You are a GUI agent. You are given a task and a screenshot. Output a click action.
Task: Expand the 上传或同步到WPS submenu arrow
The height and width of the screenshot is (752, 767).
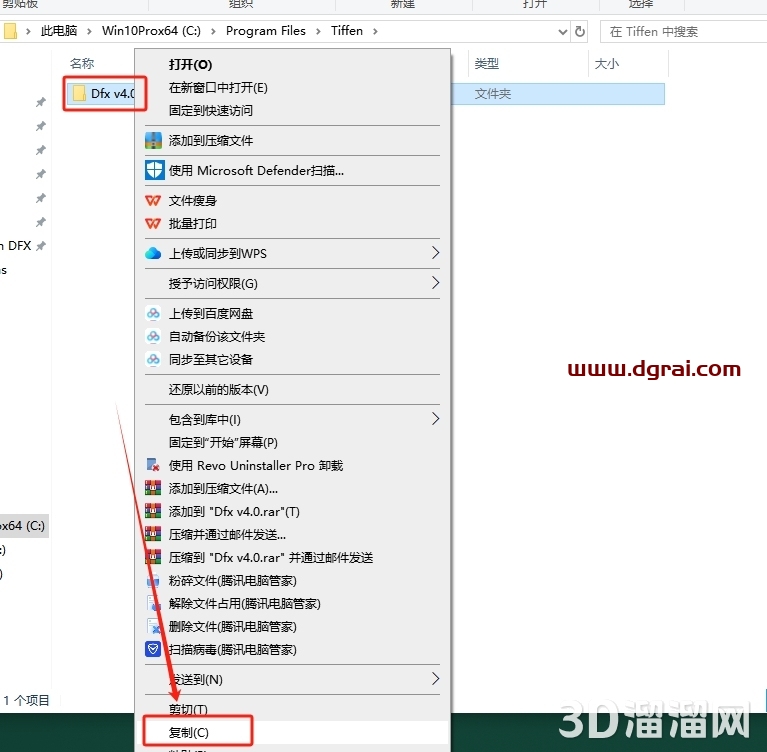(x=435, y=253)
